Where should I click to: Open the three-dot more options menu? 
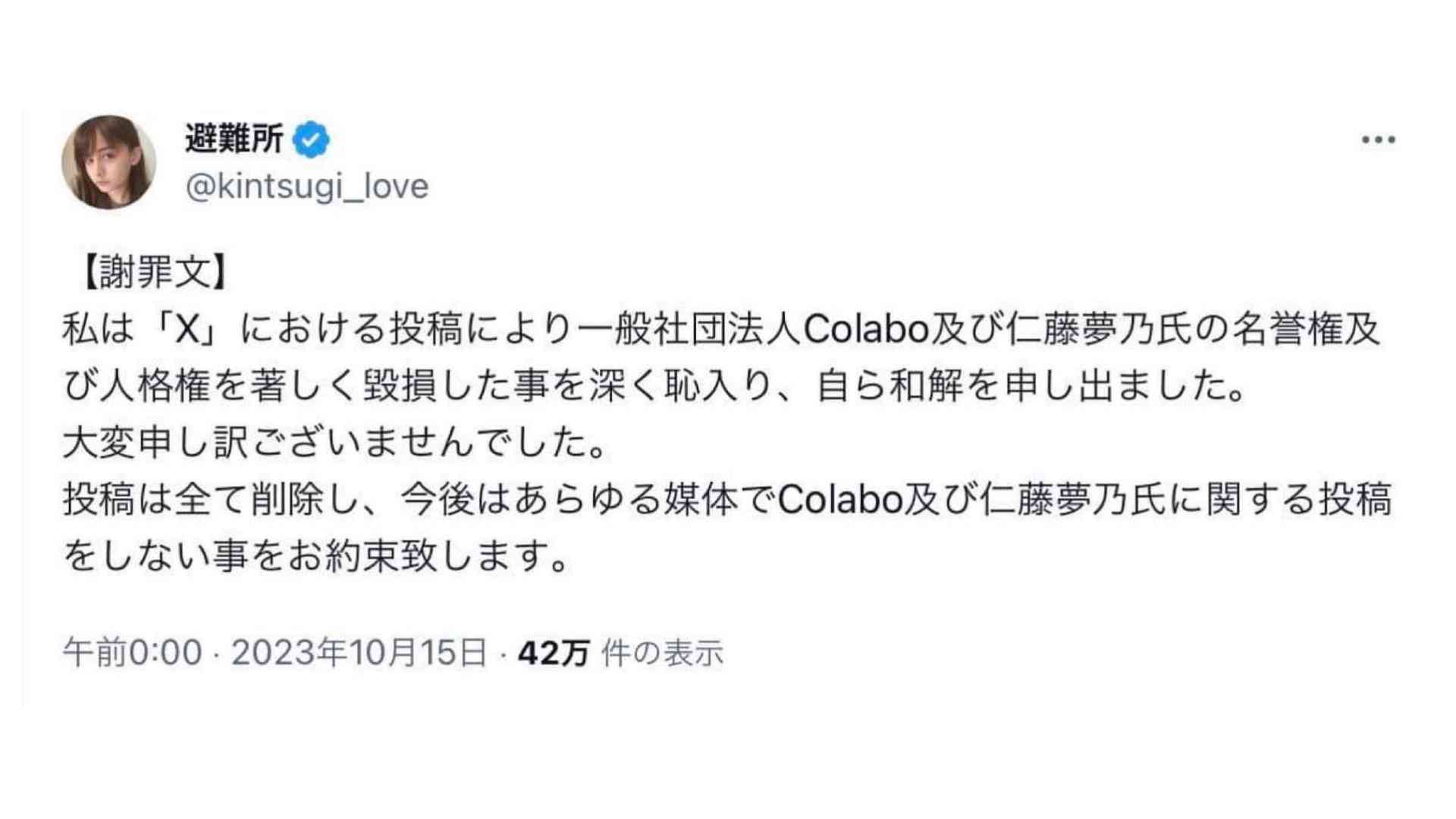[x=1378, y=140]
